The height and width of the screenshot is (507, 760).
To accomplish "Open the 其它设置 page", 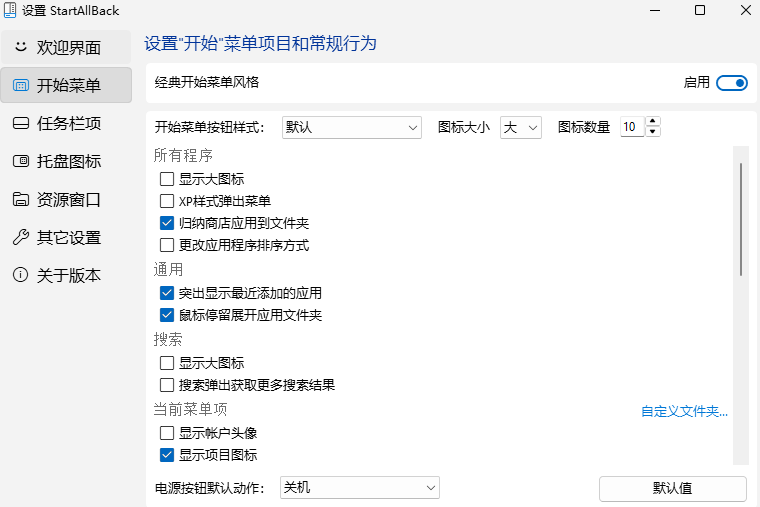I will coord(68,237).
